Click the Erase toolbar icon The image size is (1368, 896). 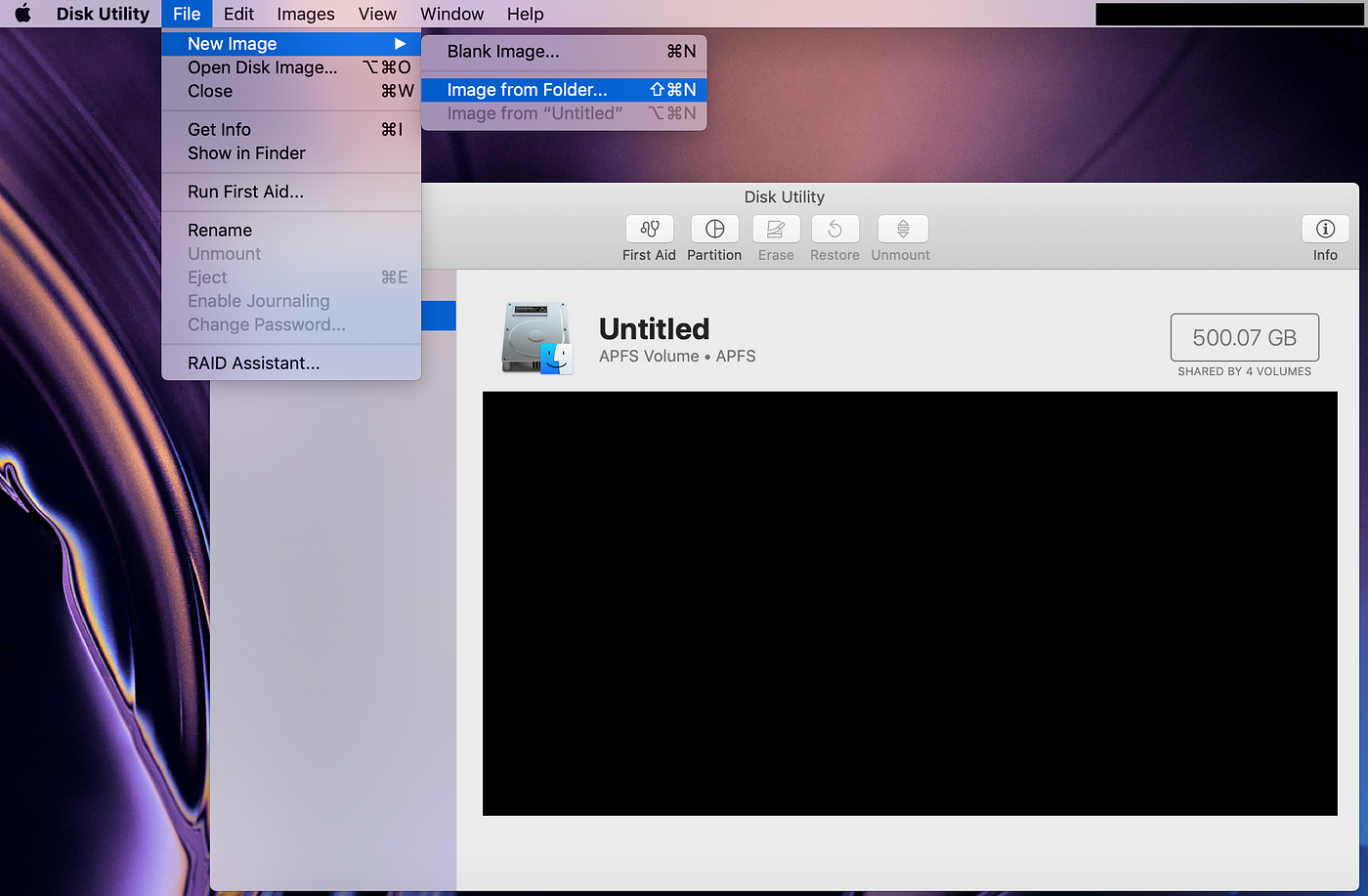[x=776, y=229]
